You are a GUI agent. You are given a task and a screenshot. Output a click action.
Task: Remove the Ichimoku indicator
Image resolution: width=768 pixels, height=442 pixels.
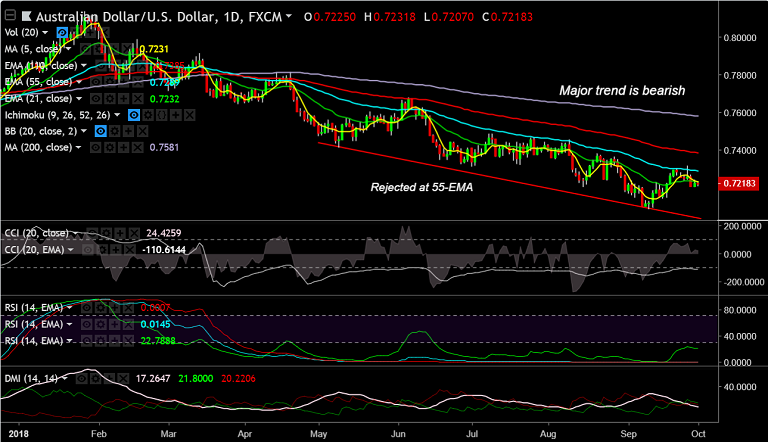point(190,115)
